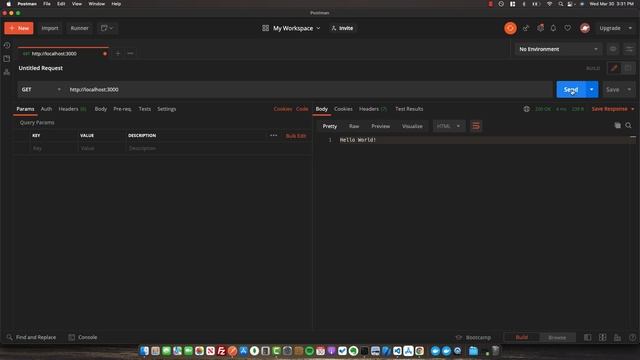This screenshot has width=640, height=360.
Task: Expand the Upgrade dropdown arrow
Action: pyautogui.click(x=630, y=28)
